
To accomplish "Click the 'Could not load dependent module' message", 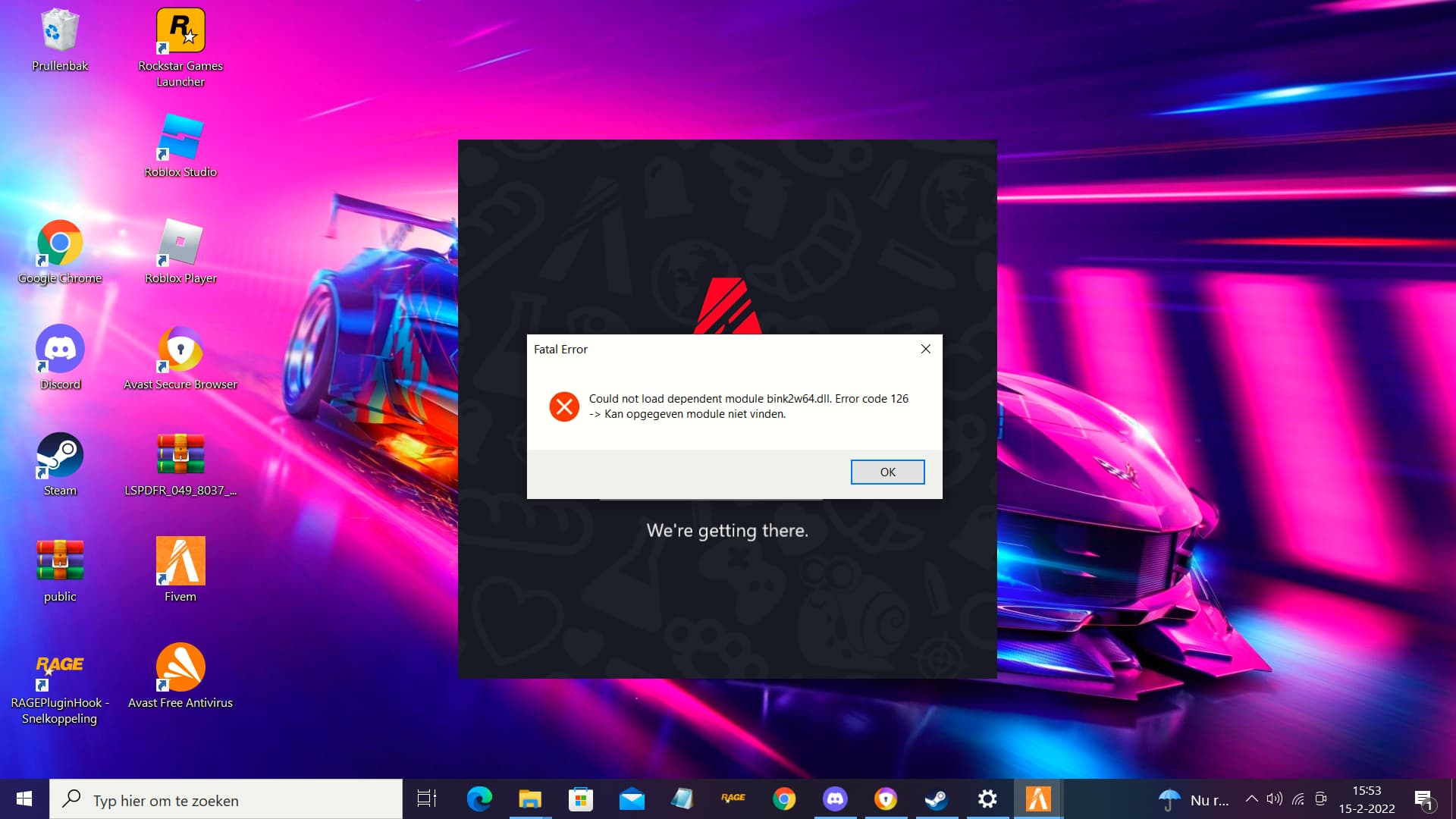I will pyautogui.click(x=748, y=406).
